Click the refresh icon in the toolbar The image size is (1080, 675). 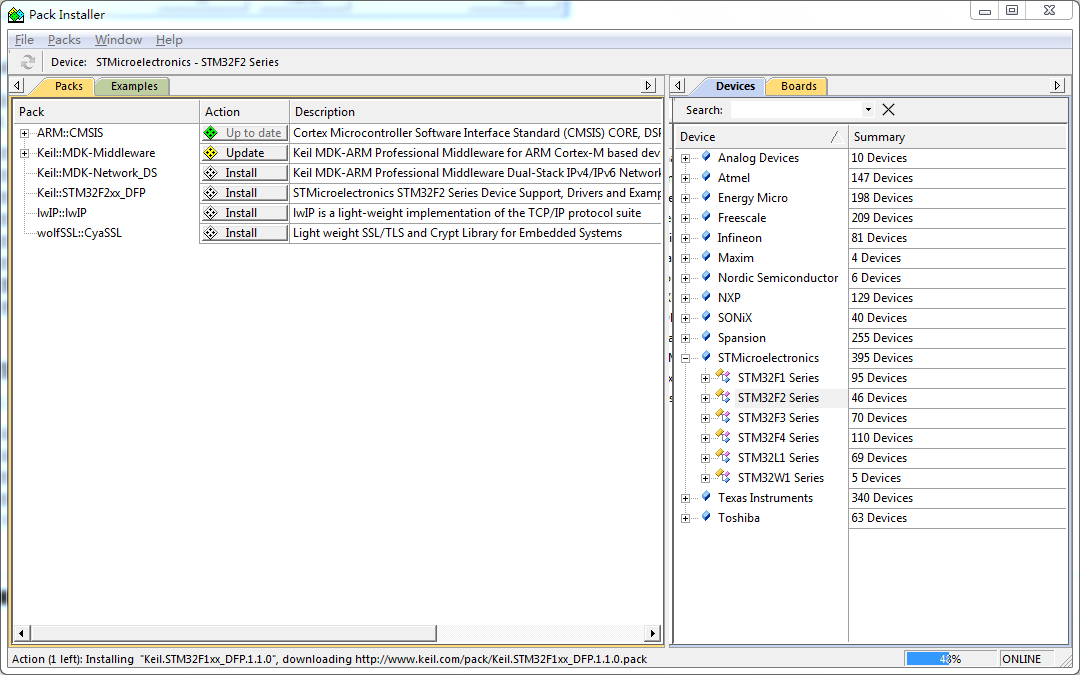(28, 62)
